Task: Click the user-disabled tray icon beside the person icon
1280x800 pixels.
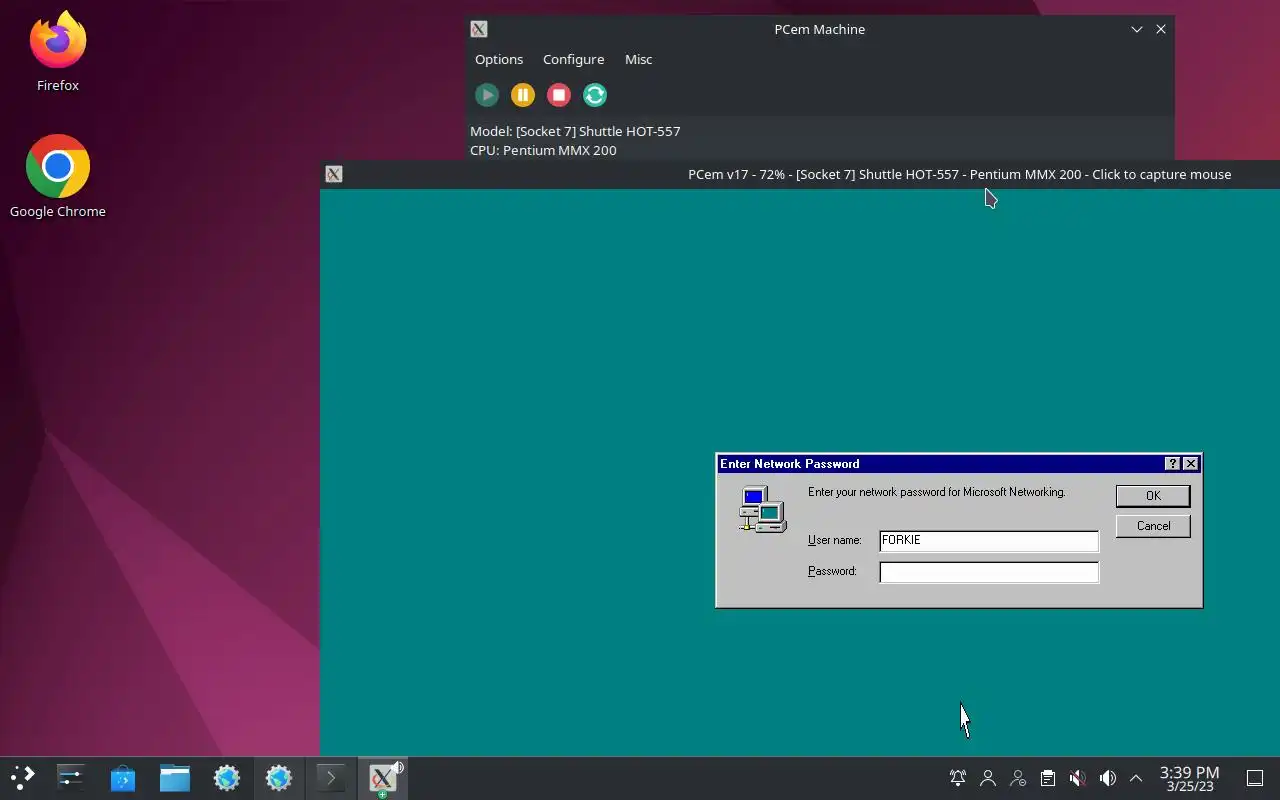Action: (1018, 778)
